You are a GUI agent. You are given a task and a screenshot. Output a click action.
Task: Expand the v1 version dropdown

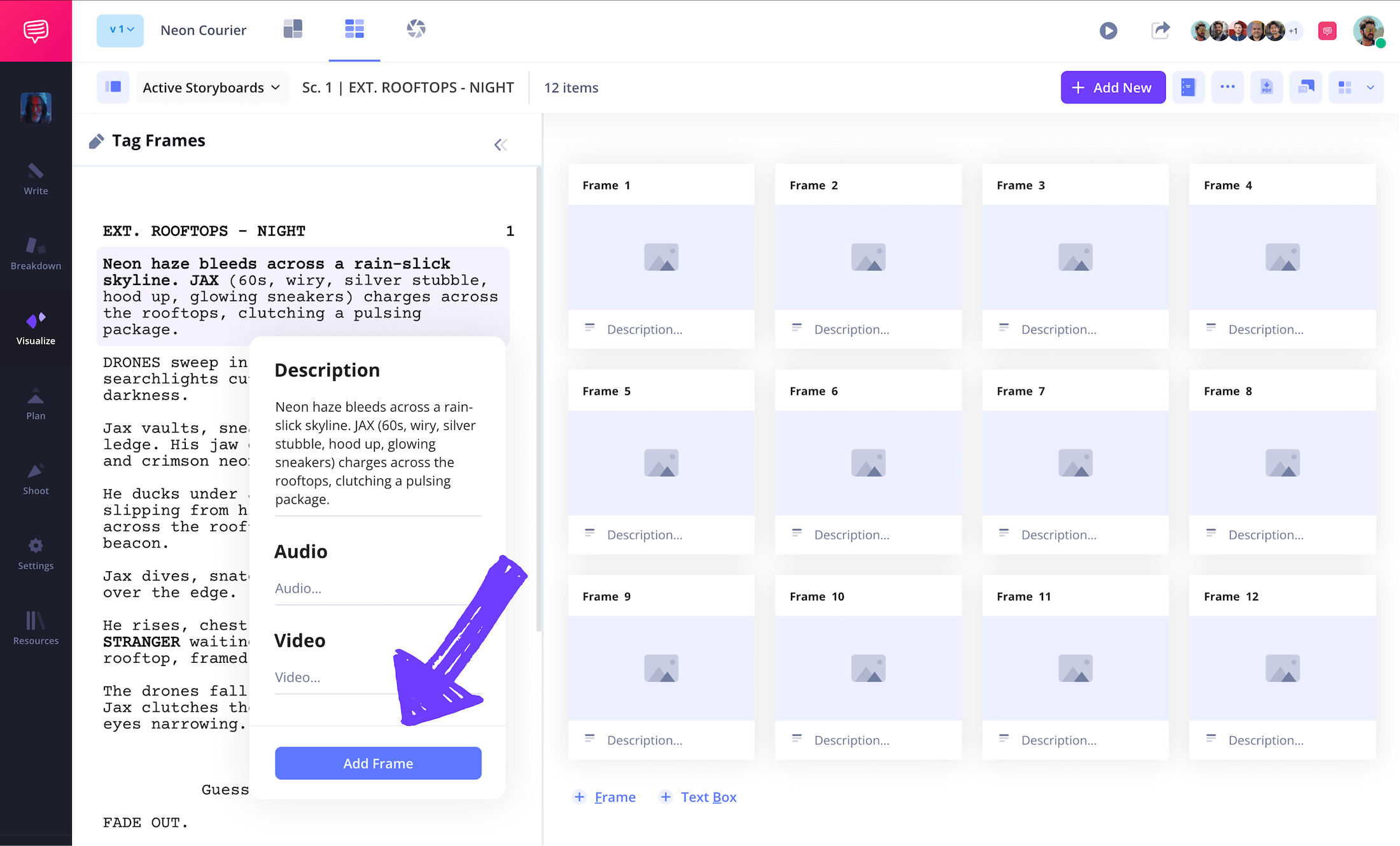120,30
